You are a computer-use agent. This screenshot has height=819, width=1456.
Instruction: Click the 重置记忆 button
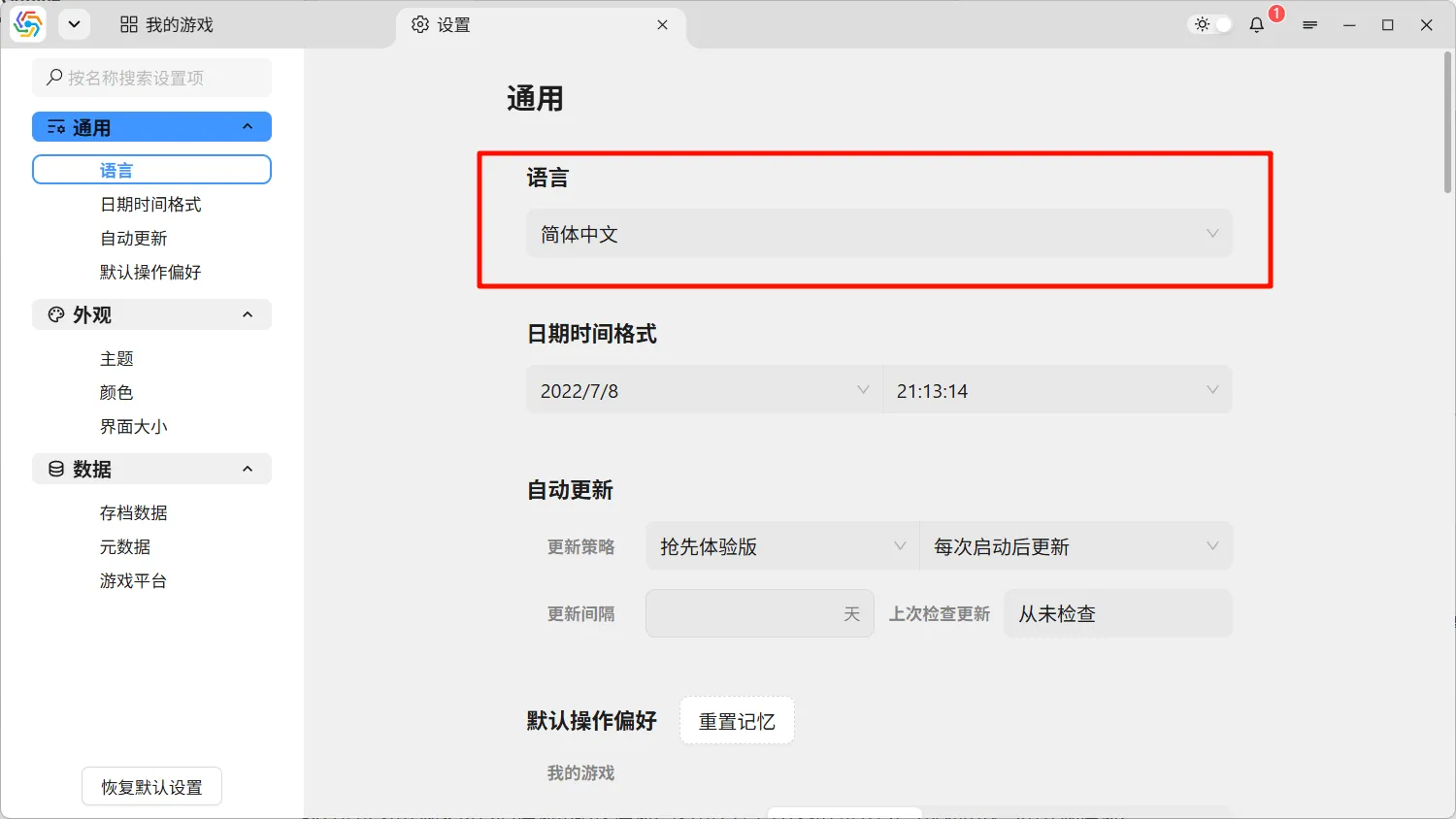point(737,721)
